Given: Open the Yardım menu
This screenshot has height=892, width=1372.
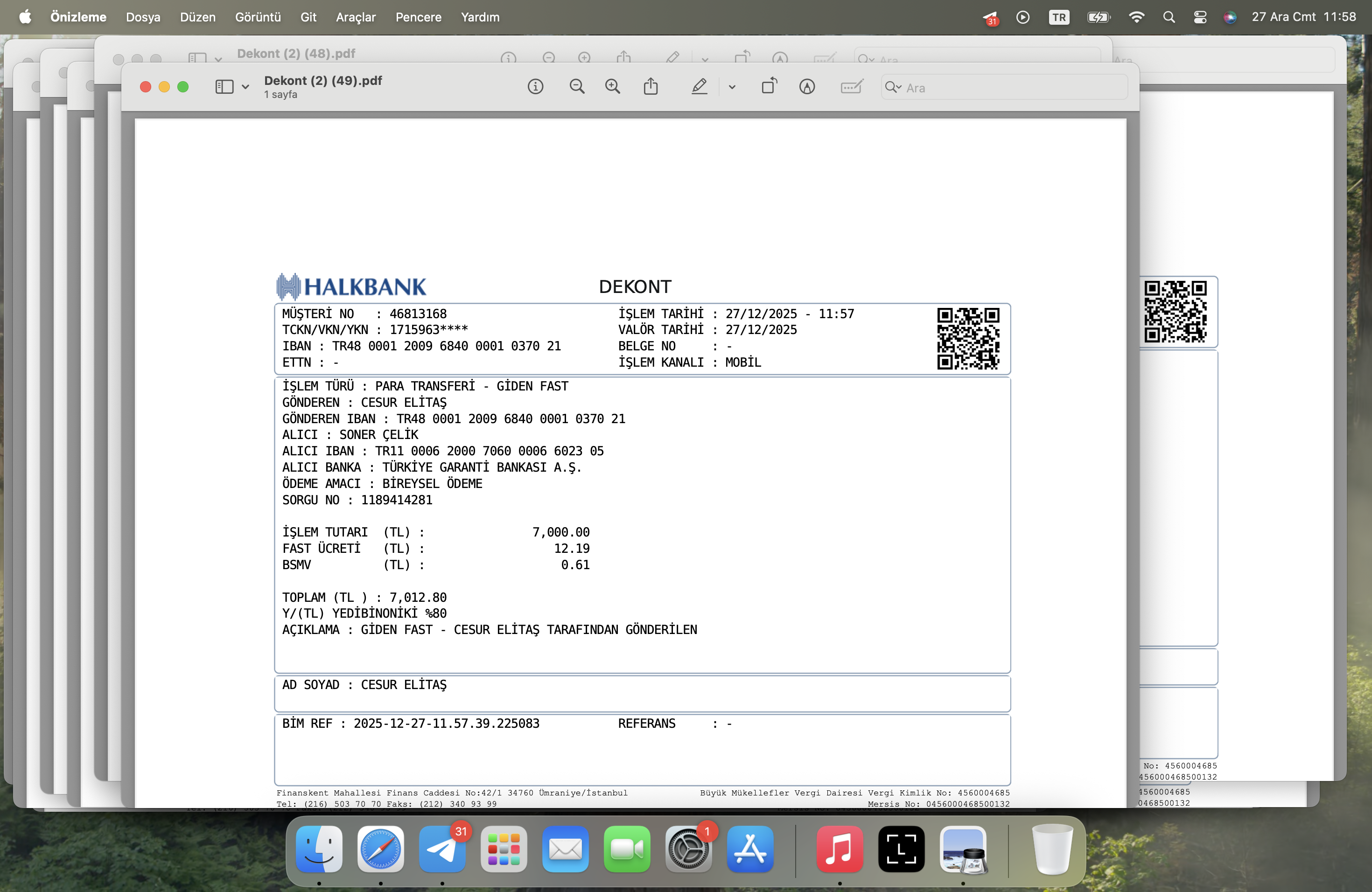Looking at the screenshot, I should [480, 17].
